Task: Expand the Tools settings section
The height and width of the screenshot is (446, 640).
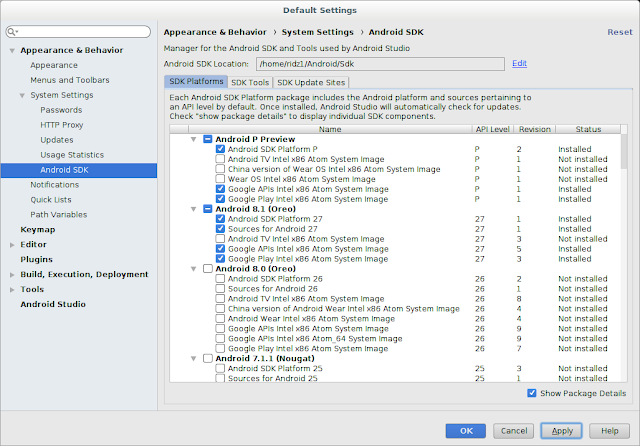Action: [12, 290]
